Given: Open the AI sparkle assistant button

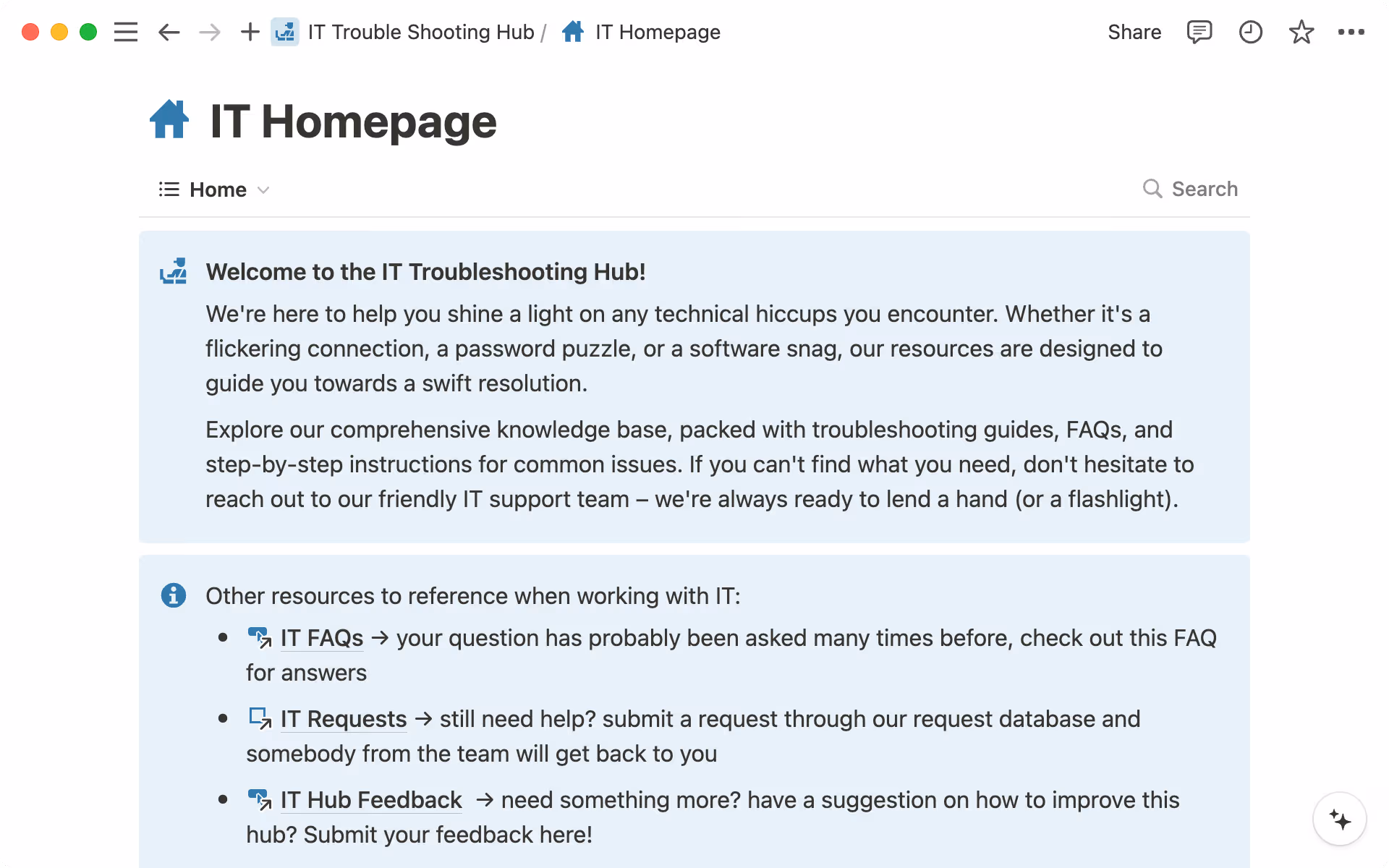Looking at the screenshot, I should [1340, 819].
